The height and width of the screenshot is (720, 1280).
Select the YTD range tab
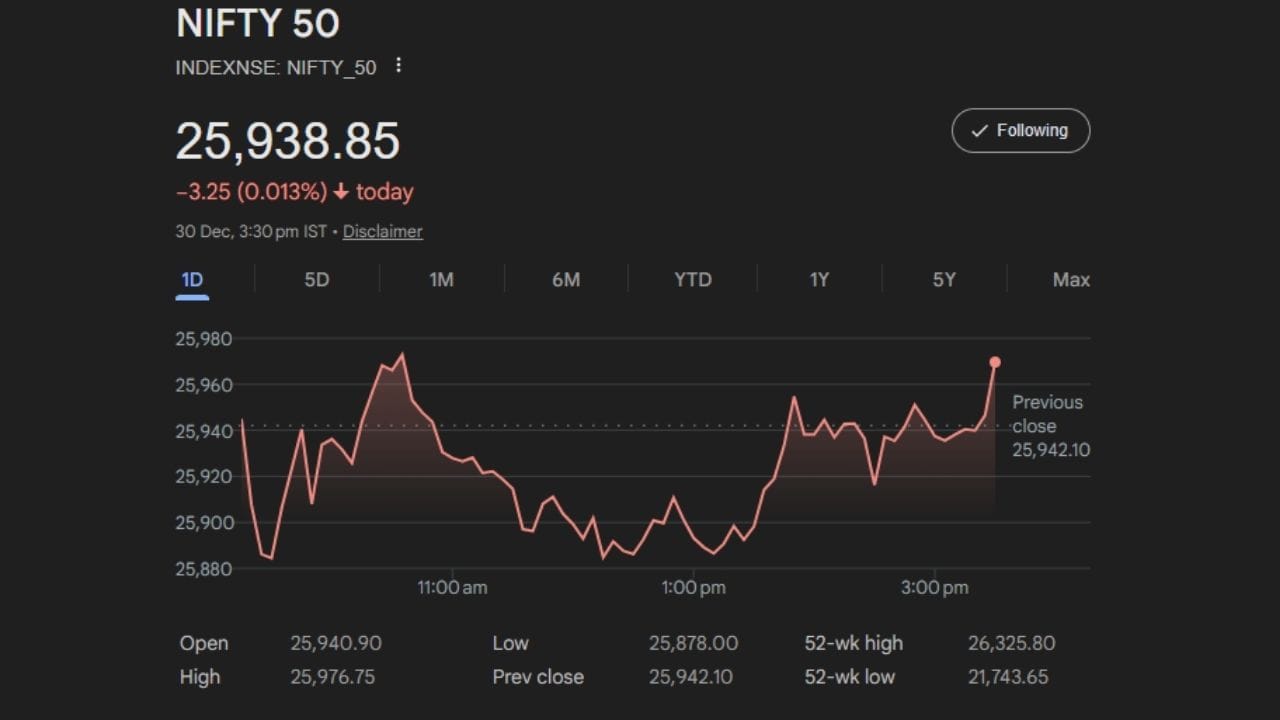click(692, 280)
